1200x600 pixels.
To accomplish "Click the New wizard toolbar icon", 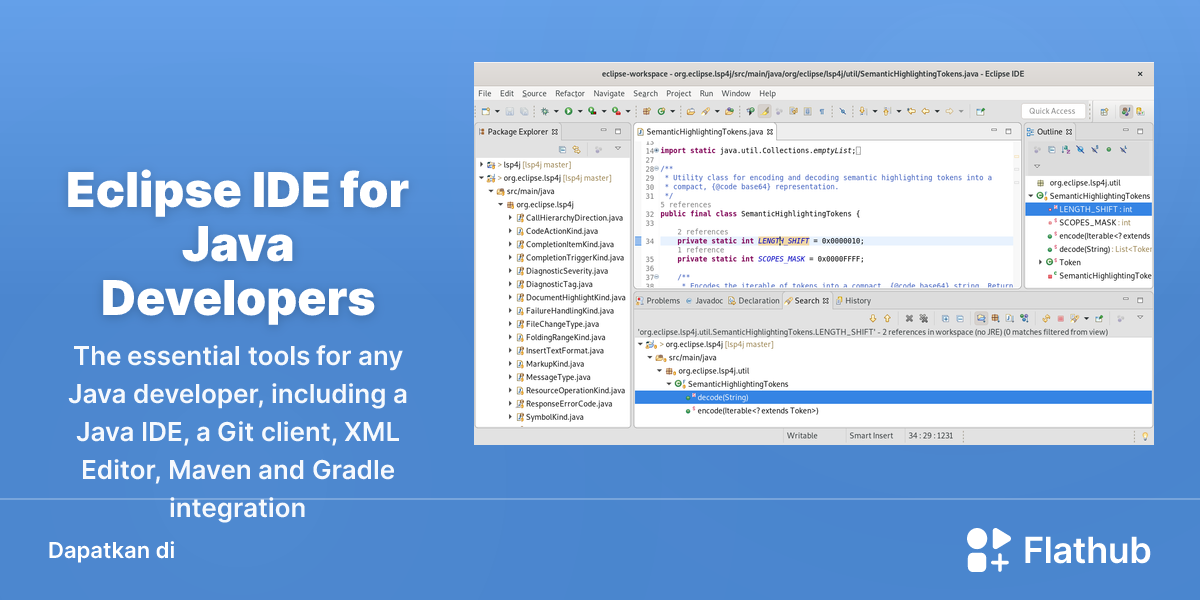I will point(485,111).
